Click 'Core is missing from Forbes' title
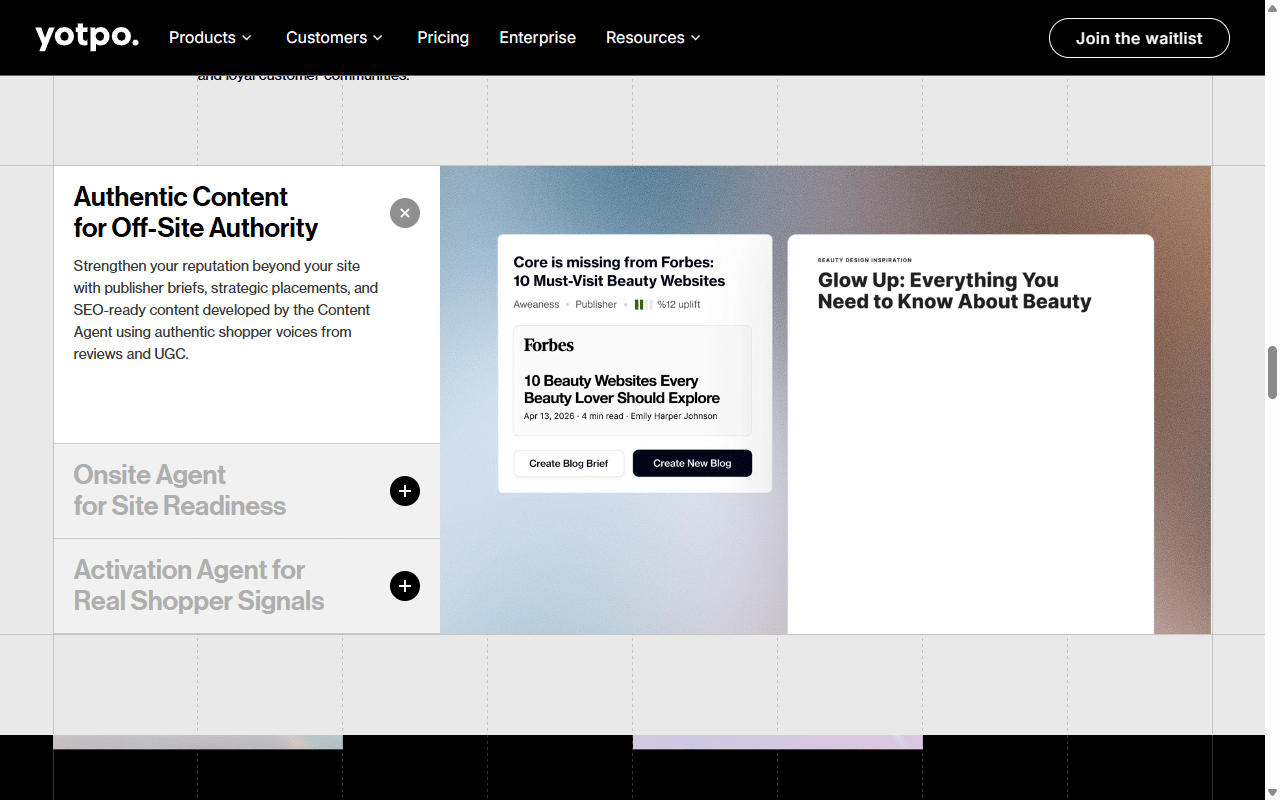 click(619, 272)
